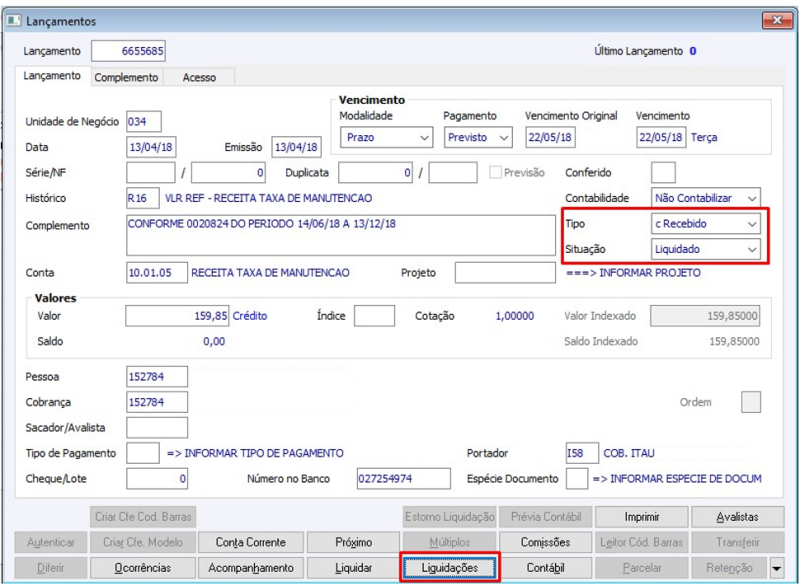Click the Crédito label beside Valor

[249, 316]
